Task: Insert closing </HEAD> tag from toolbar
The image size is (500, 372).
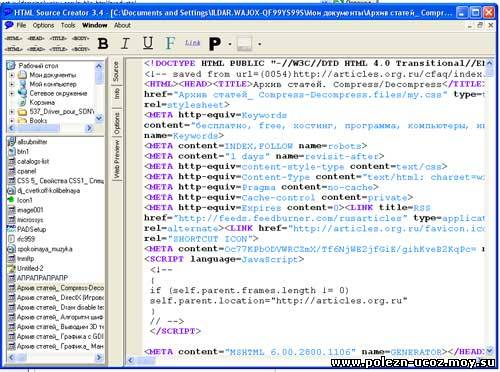Action: [36, 49]
